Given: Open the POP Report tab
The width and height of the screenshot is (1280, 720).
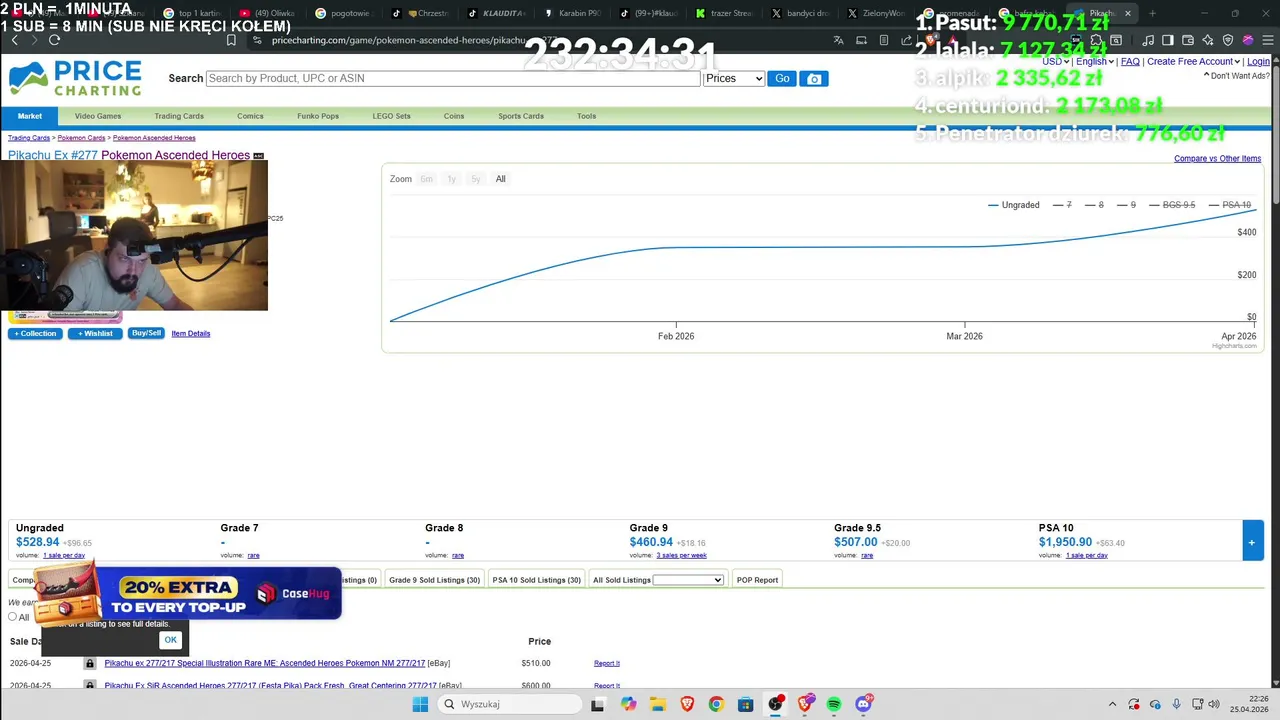Looking at the screenshot, I should (757, 580).
